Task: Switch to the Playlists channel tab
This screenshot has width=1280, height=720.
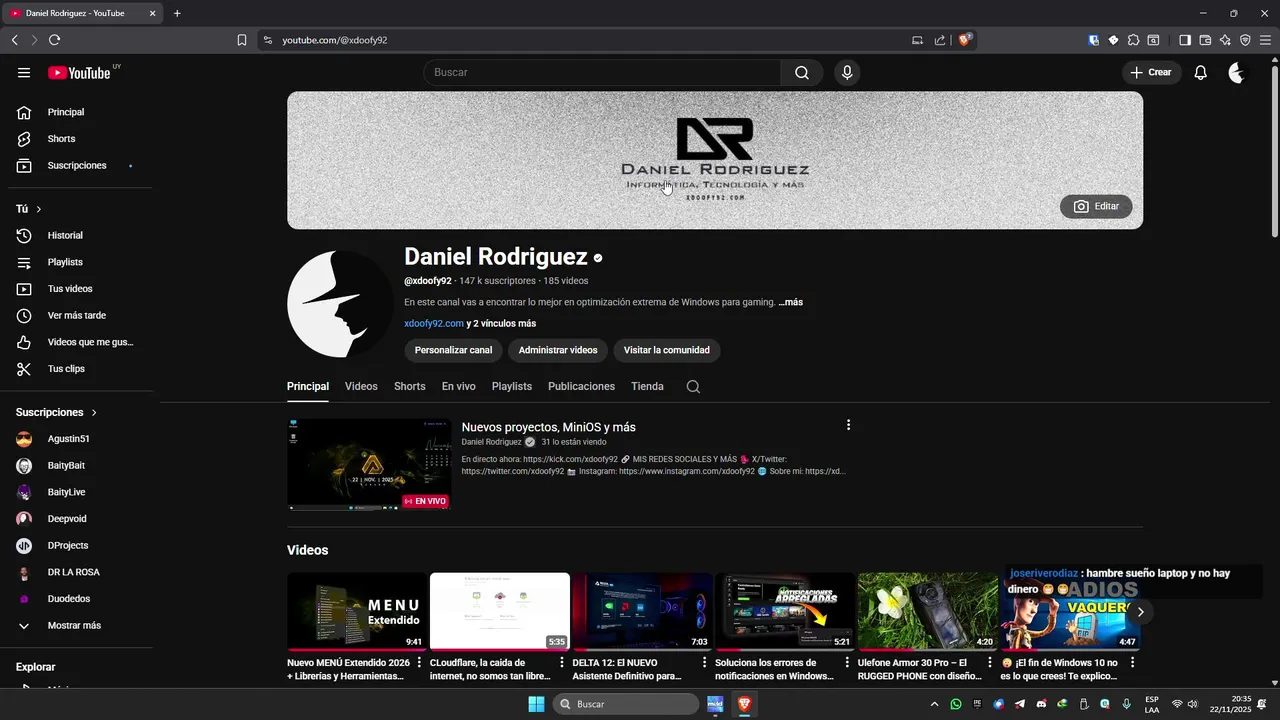Action: (512, 386)
